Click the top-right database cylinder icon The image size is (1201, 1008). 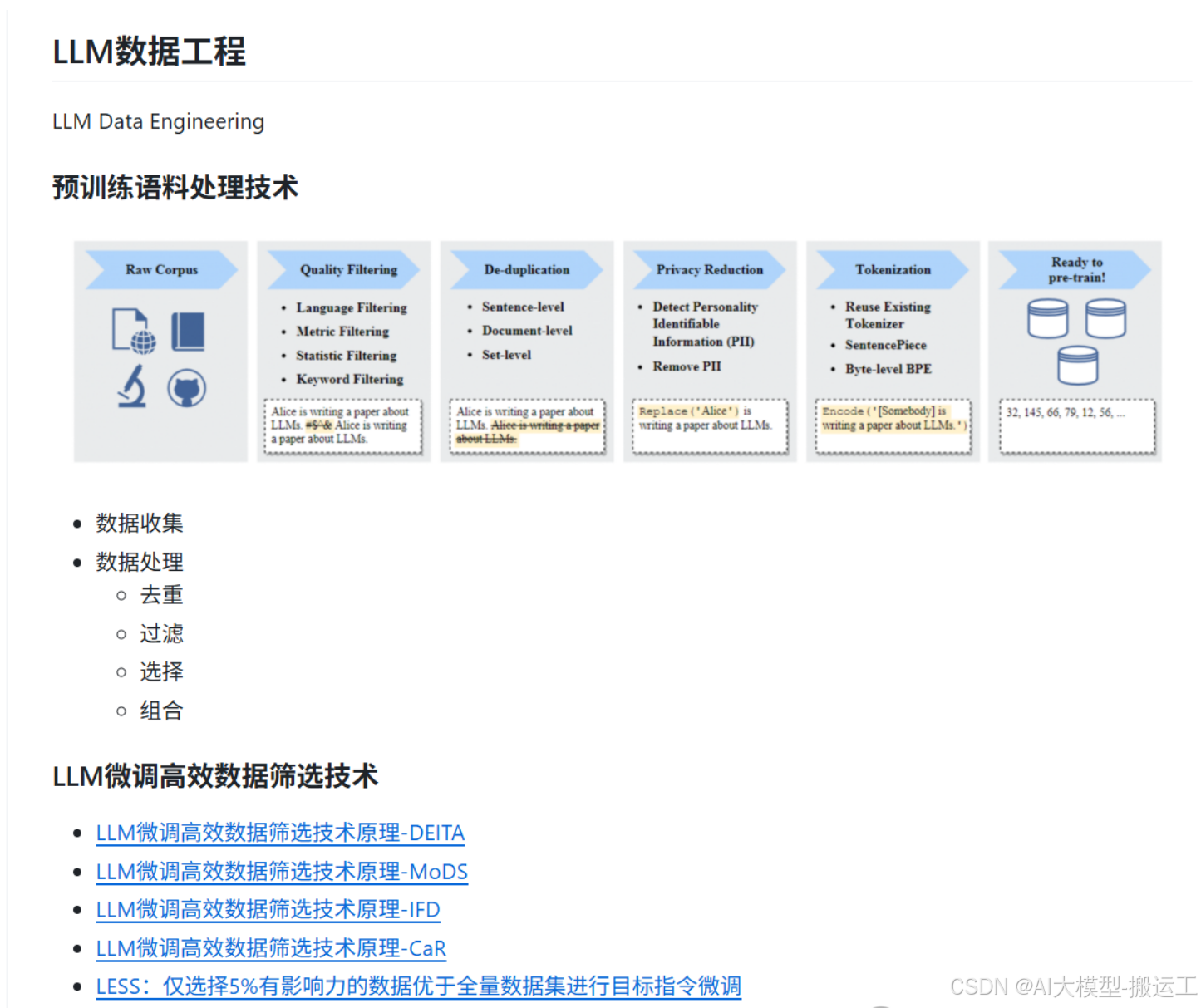point(1105,318)
